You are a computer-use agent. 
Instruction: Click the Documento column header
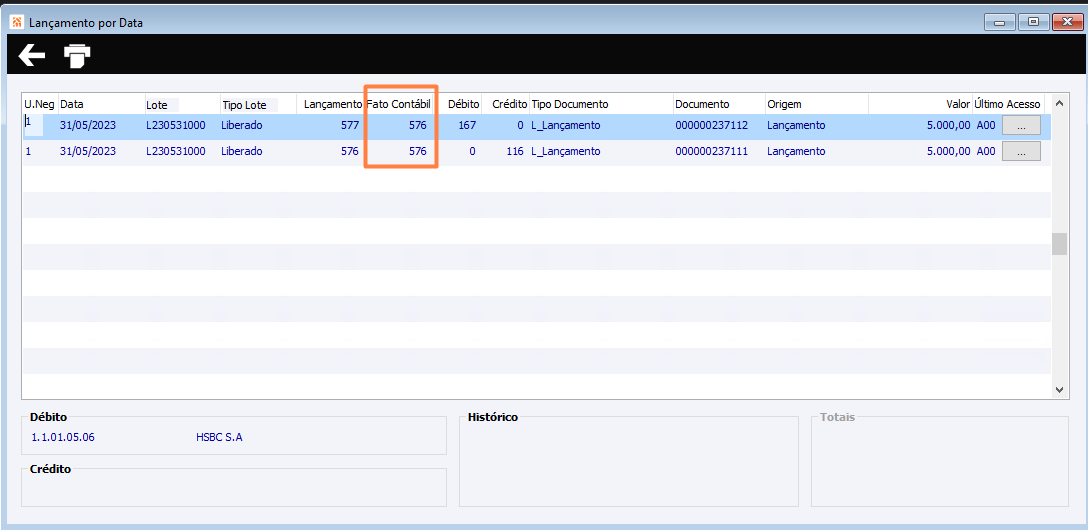click(x=702, y=104)
